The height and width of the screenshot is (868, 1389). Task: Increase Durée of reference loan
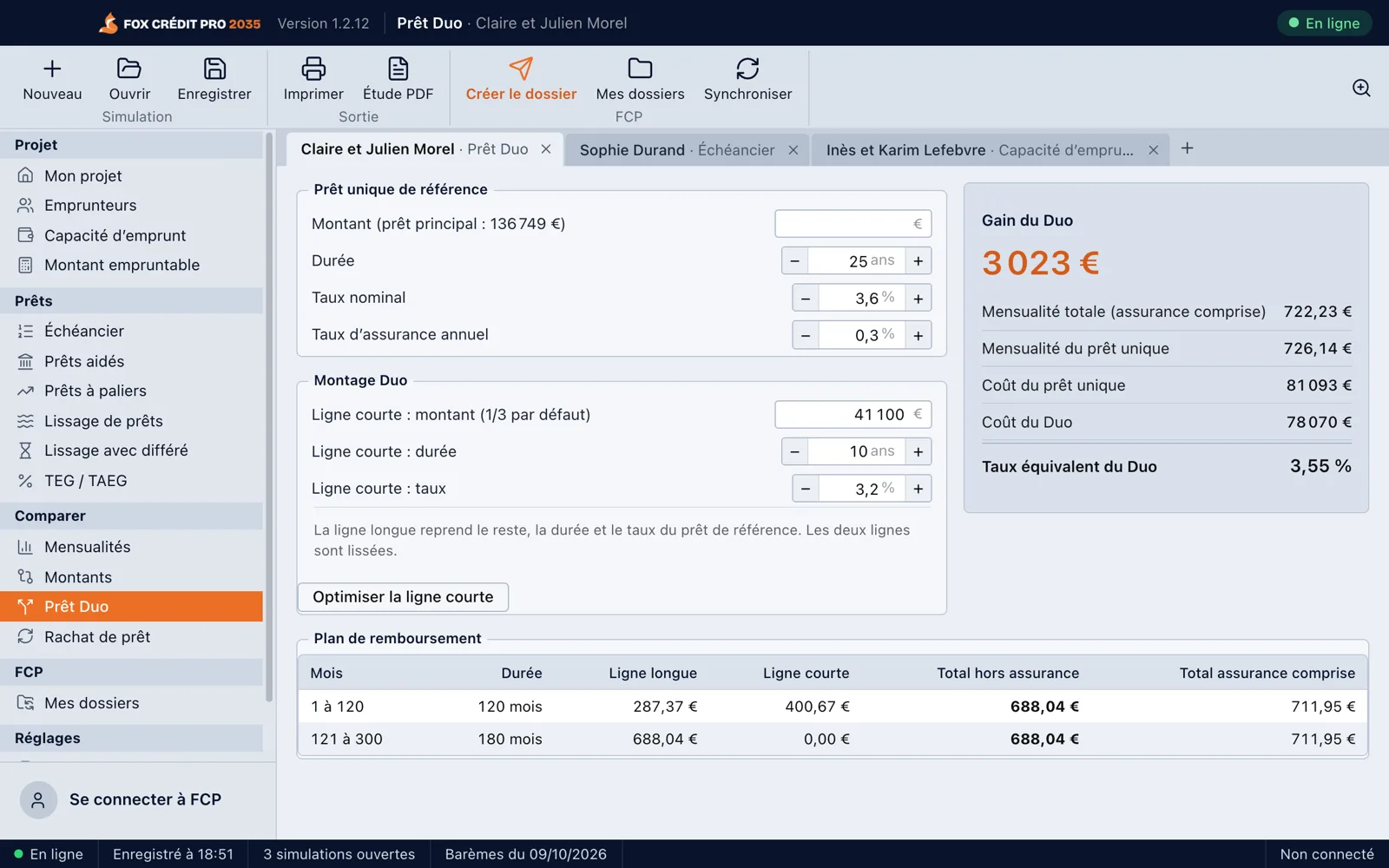point(918,261)
